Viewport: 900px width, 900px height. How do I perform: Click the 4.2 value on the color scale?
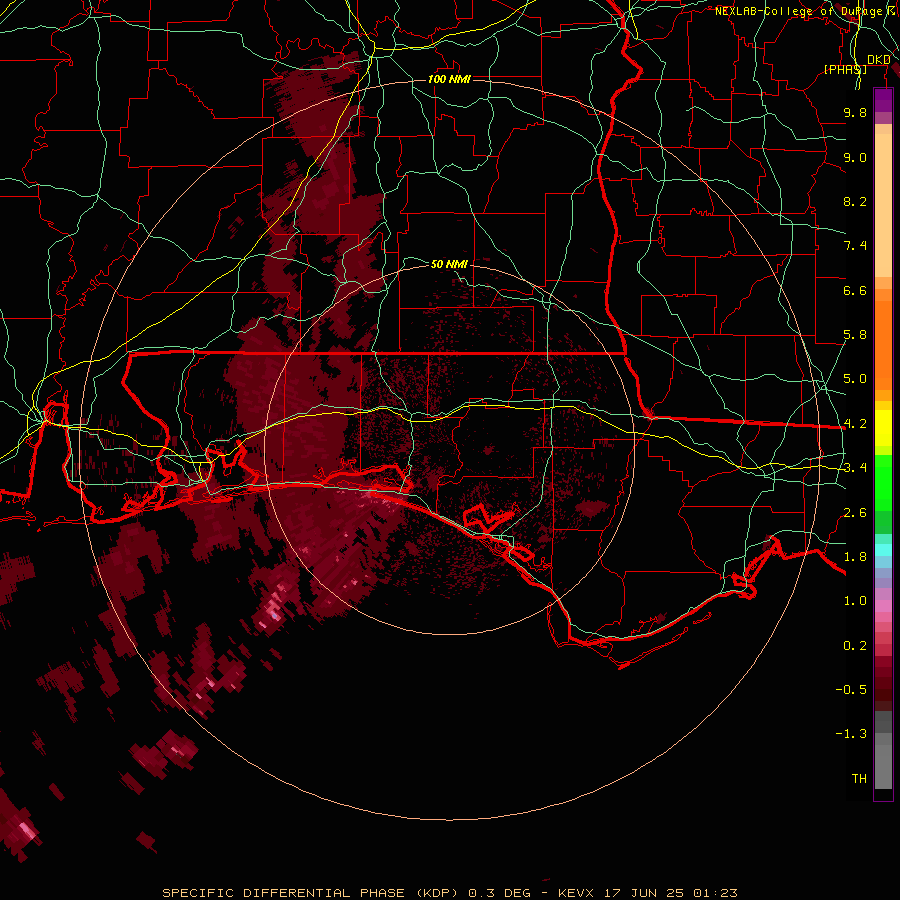tap(855, 424)
